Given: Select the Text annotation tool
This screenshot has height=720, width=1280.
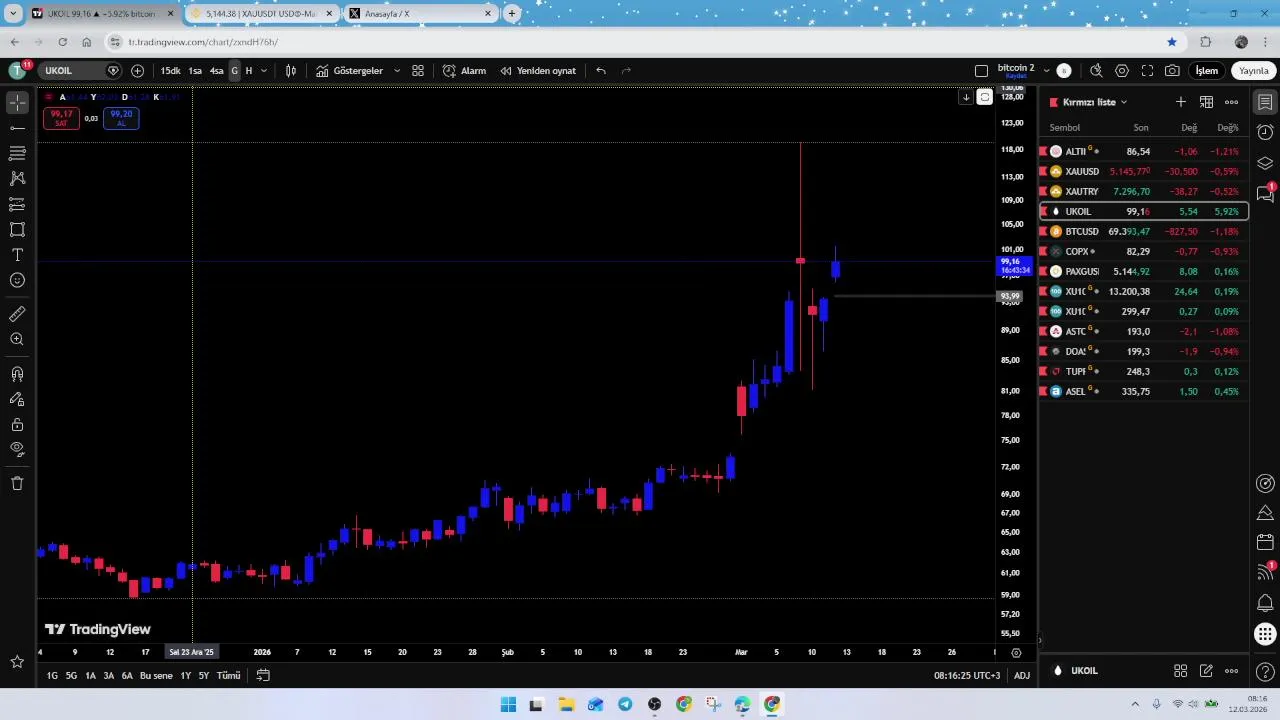Looking at the screenshot, I should (x=17, y=255).
